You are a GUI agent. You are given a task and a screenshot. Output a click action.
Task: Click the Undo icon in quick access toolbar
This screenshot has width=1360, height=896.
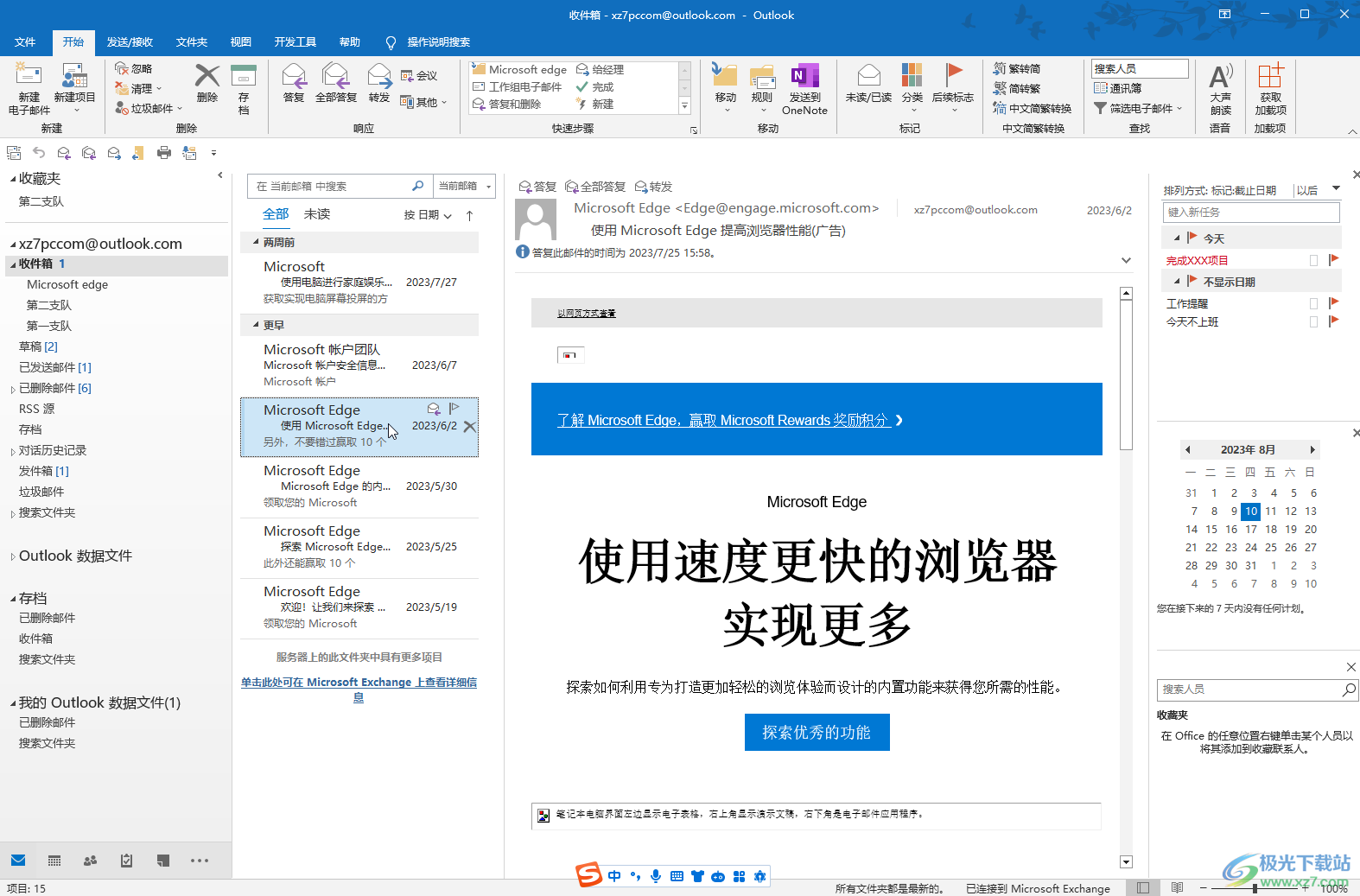point(39,153)
